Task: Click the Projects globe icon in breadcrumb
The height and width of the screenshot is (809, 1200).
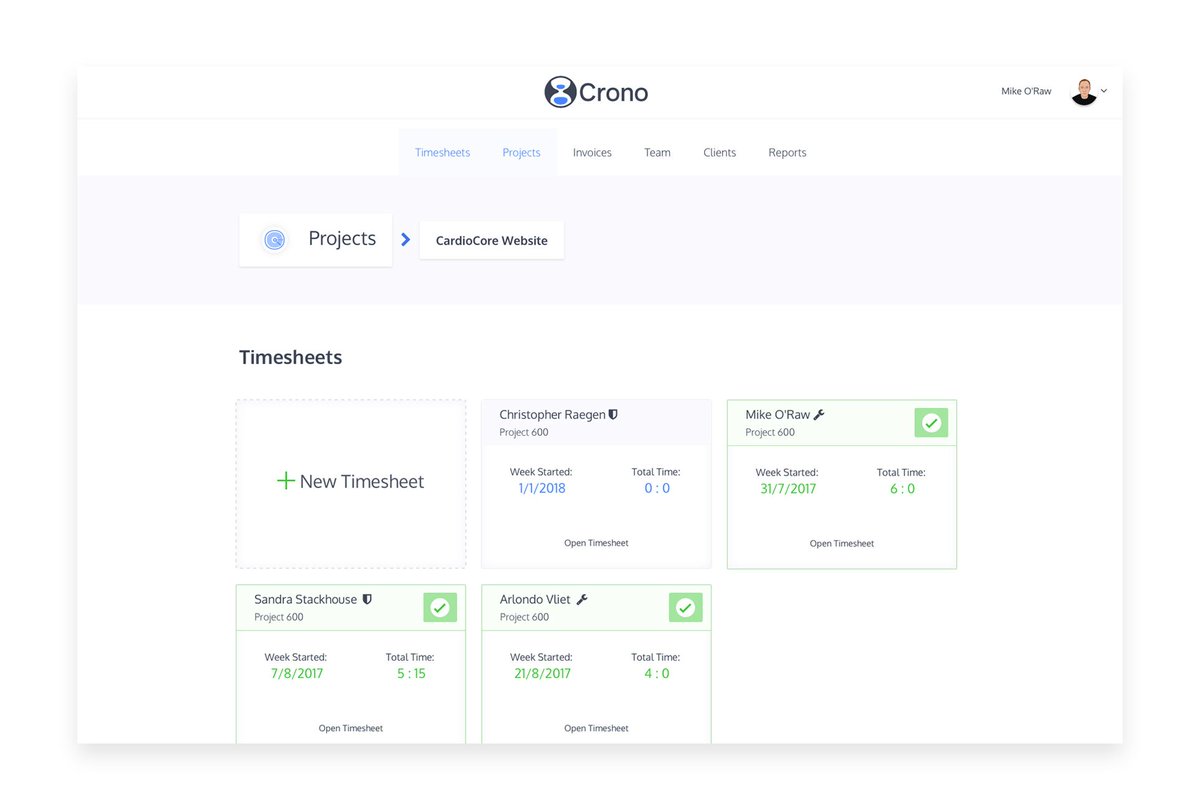Action: click(274, 239)
